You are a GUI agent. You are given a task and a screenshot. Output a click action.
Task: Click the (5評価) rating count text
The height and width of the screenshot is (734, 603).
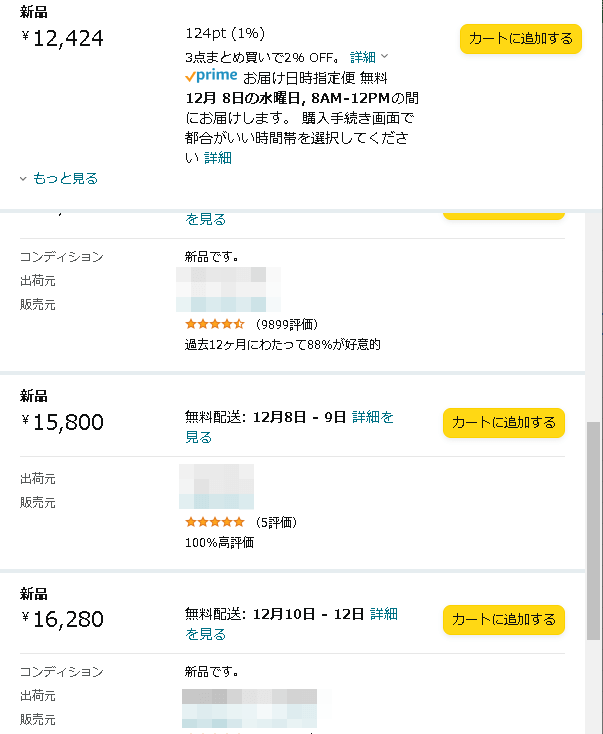pyautogui.click(x=276, y=522)
